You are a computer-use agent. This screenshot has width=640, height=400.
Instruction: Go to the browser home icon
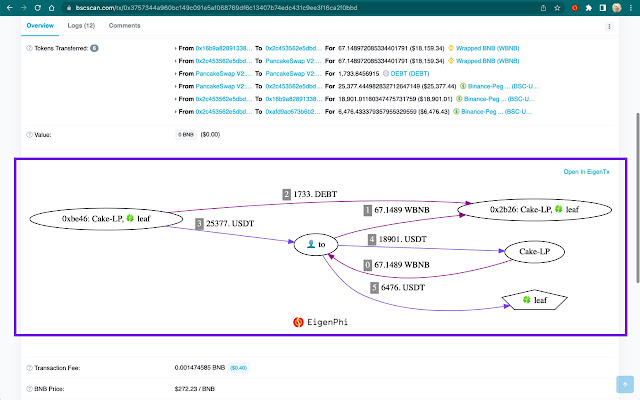[x=51, y=8]
